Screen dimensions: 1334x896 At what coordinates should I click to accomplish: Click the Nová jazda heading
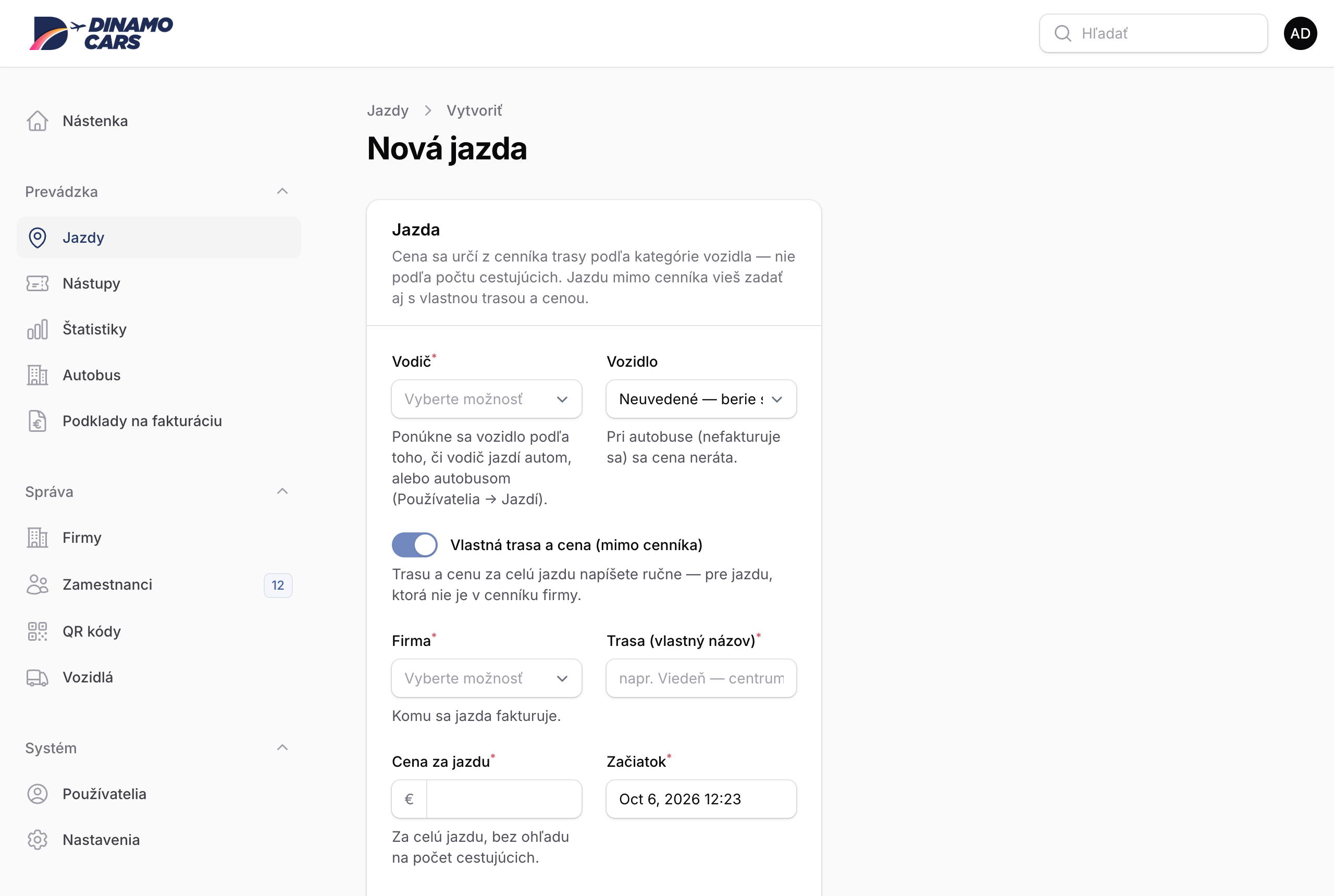[447, 148]
